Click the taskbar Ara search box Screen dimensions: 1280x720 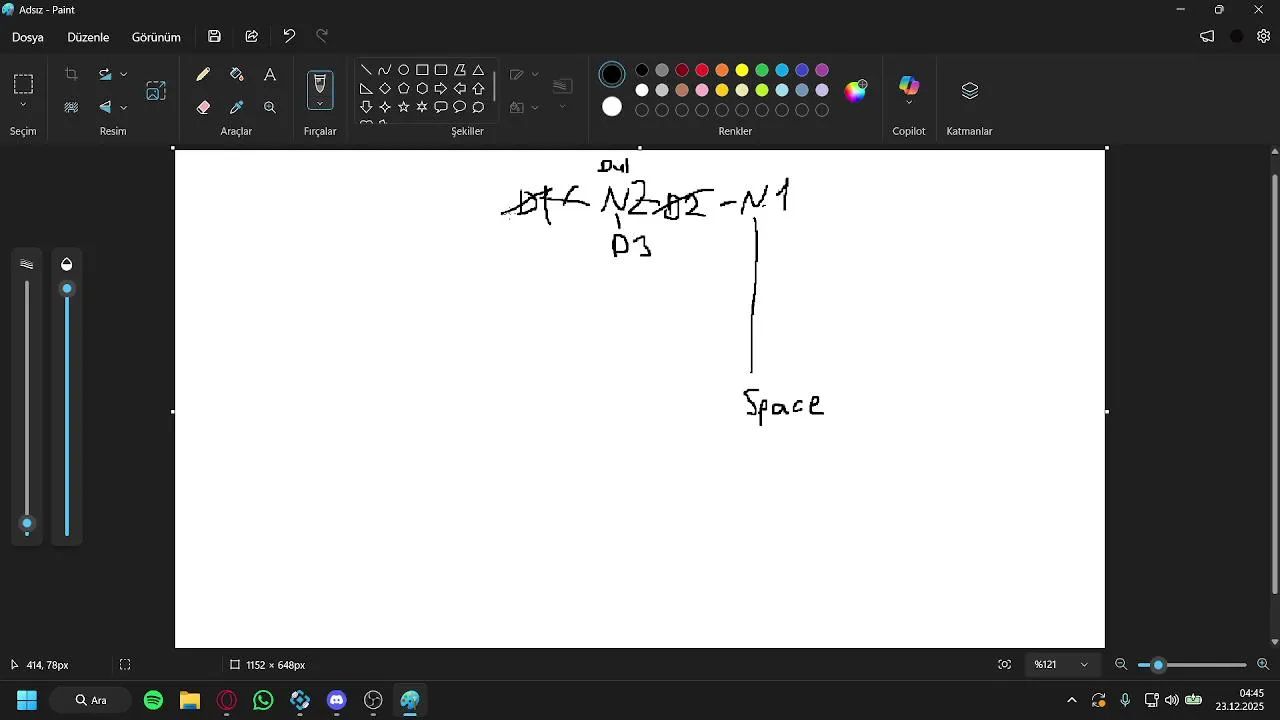coord(89,700)
